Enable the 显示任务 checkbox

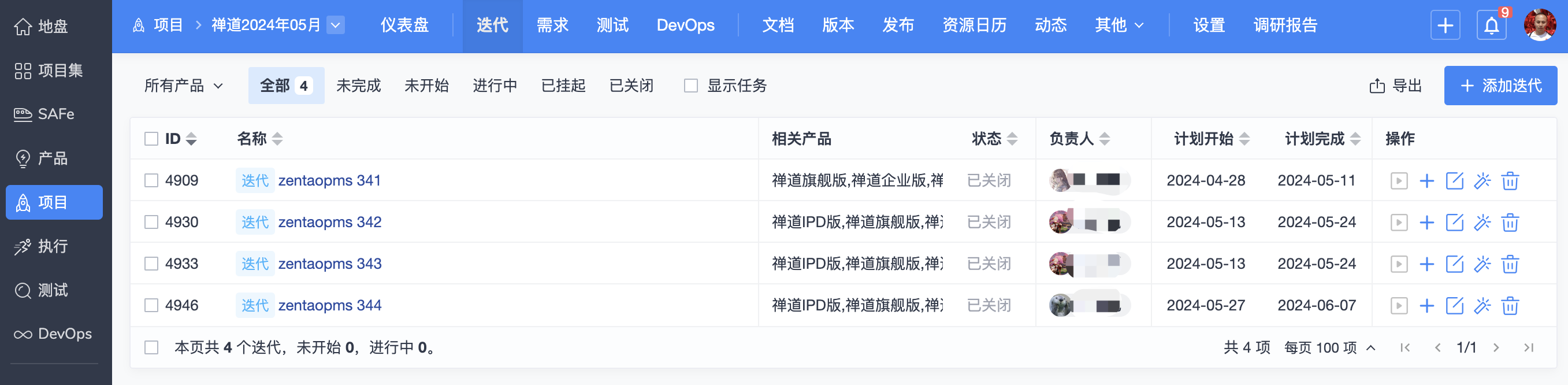click(x=691, y=86)
